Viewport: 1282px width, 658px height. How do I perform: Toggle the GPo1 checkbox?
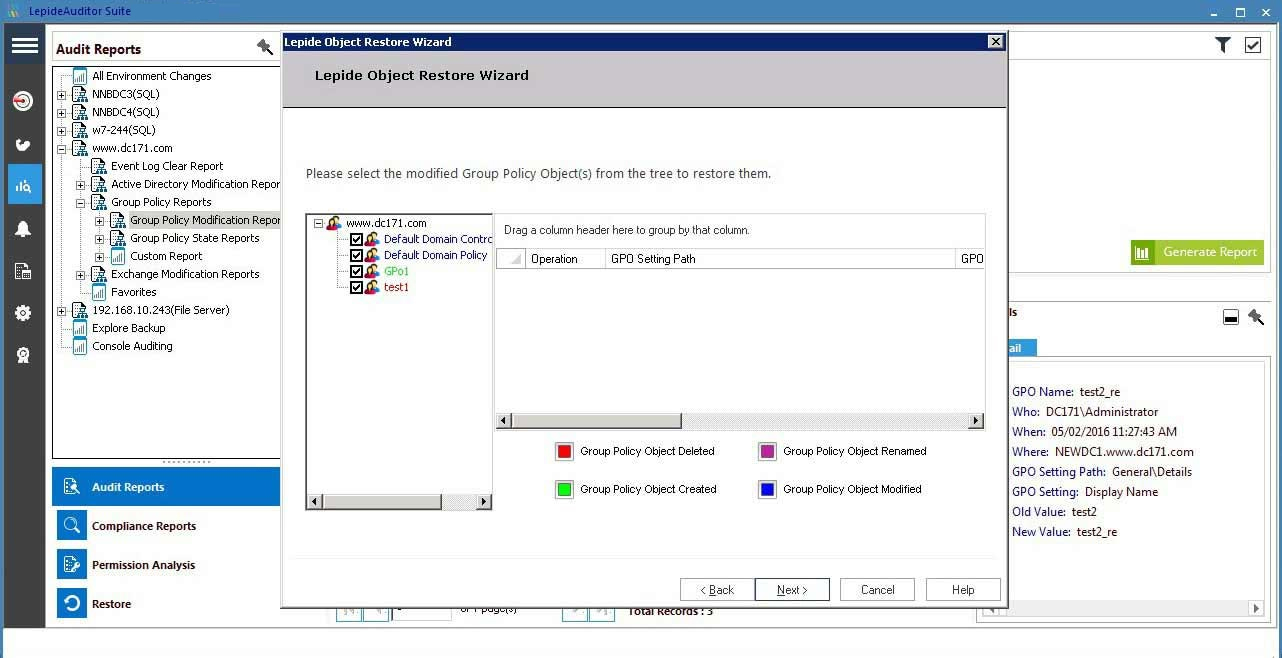(356, 272)
